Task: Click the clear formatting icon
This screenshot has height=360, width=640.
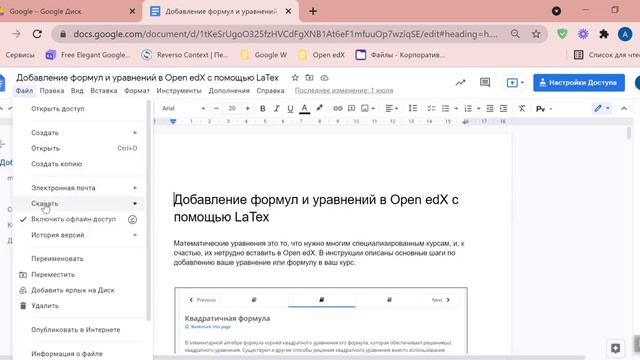Action: coord(522,109)
